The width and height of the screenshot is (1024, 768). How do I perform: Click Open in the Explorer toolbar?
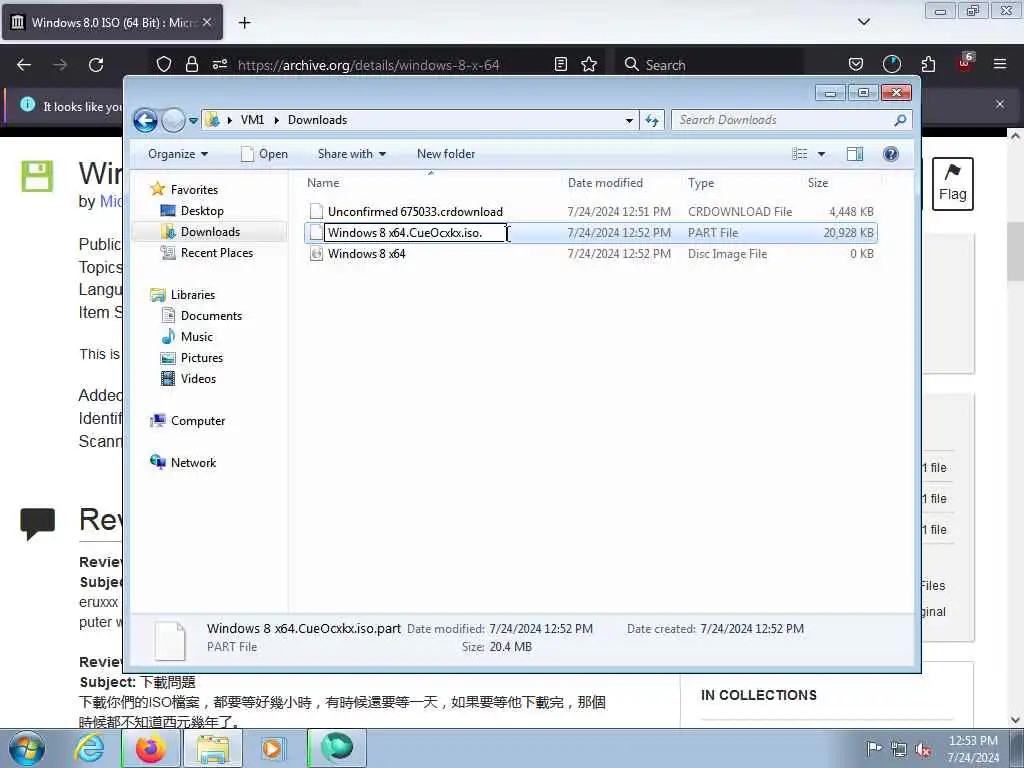(264, 154)
